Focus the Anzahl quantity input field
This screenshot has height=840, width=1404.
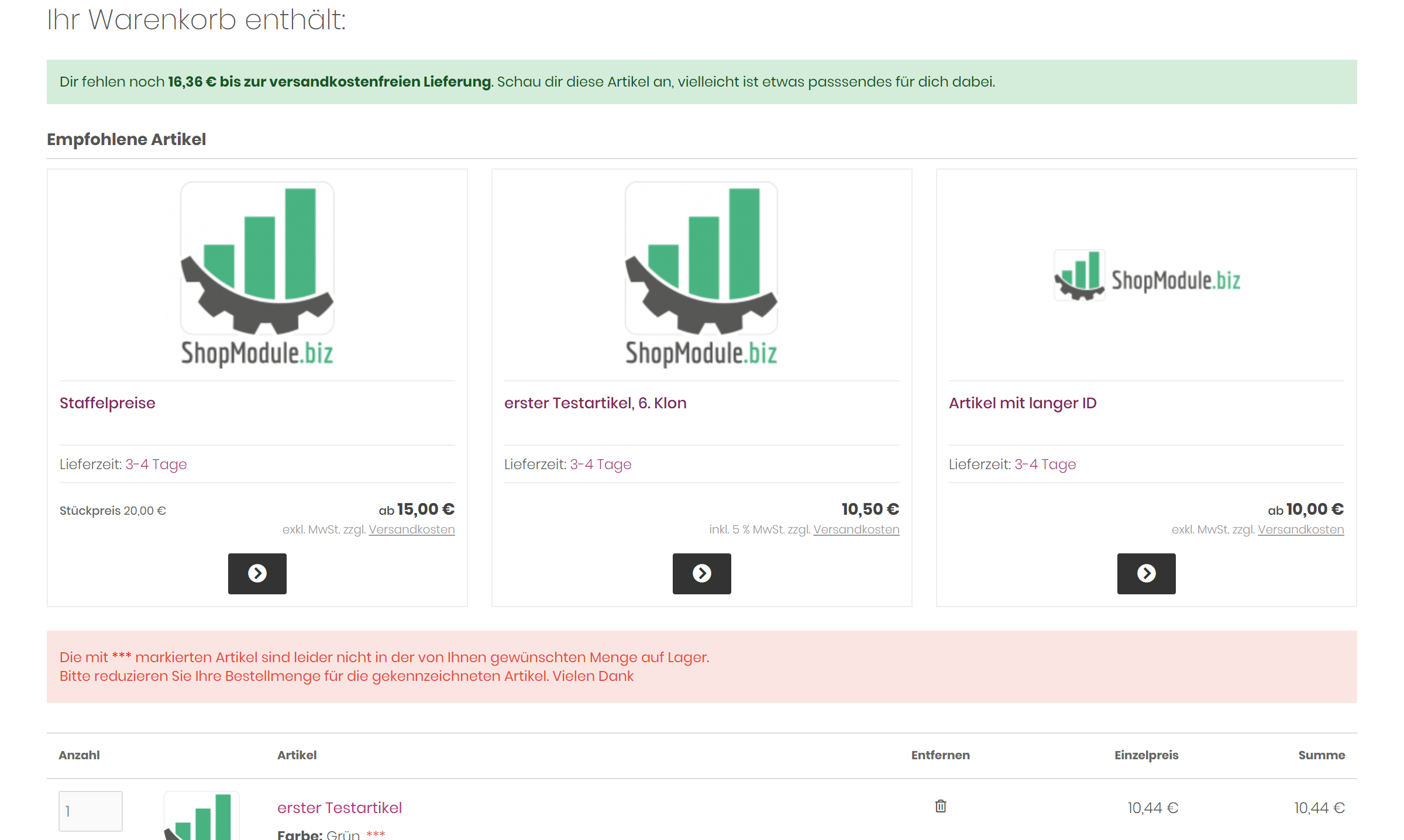point(91,811)
